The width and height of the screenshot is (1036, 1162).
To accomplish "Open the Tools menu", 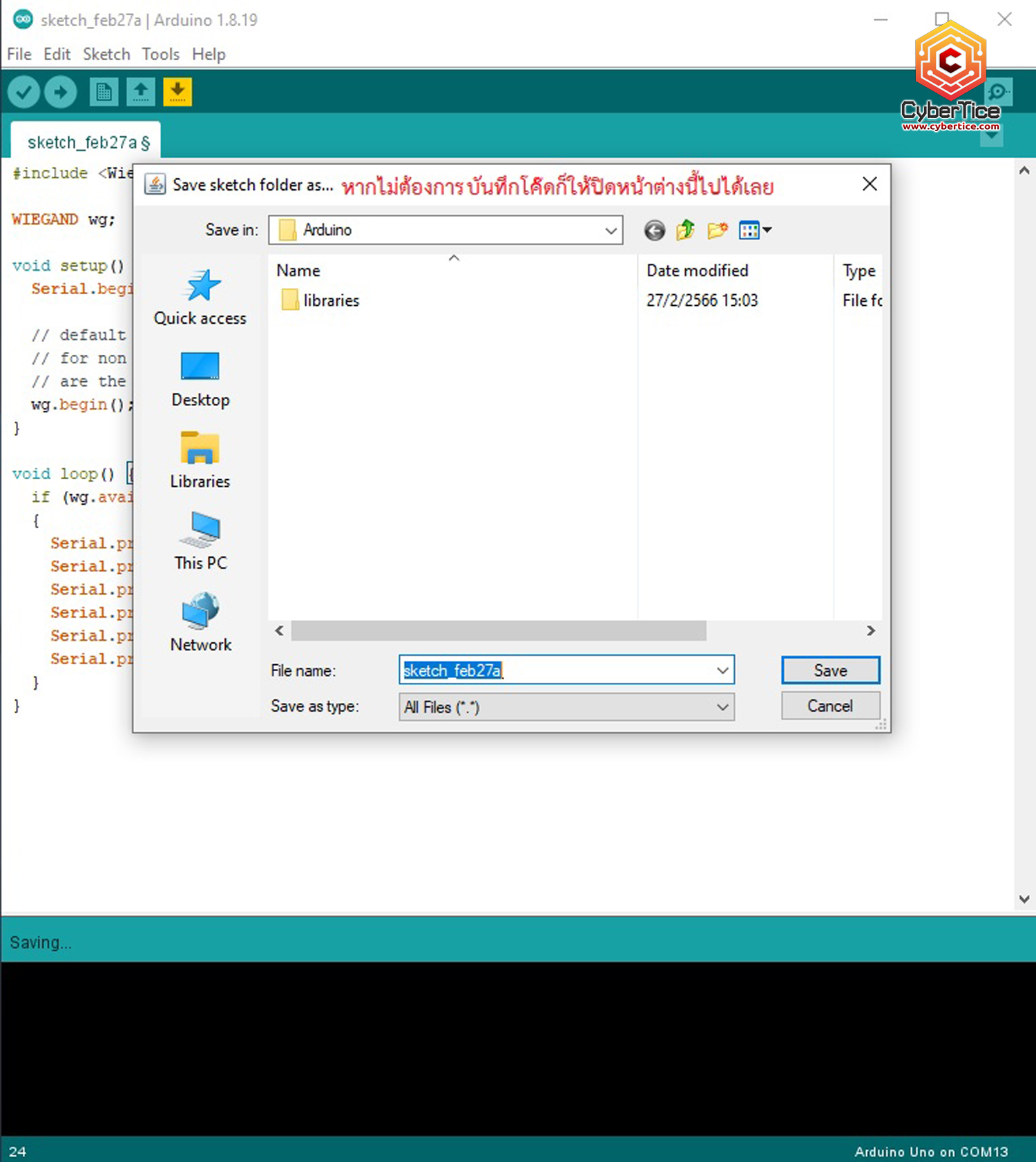I will click(x=160, y=54).
